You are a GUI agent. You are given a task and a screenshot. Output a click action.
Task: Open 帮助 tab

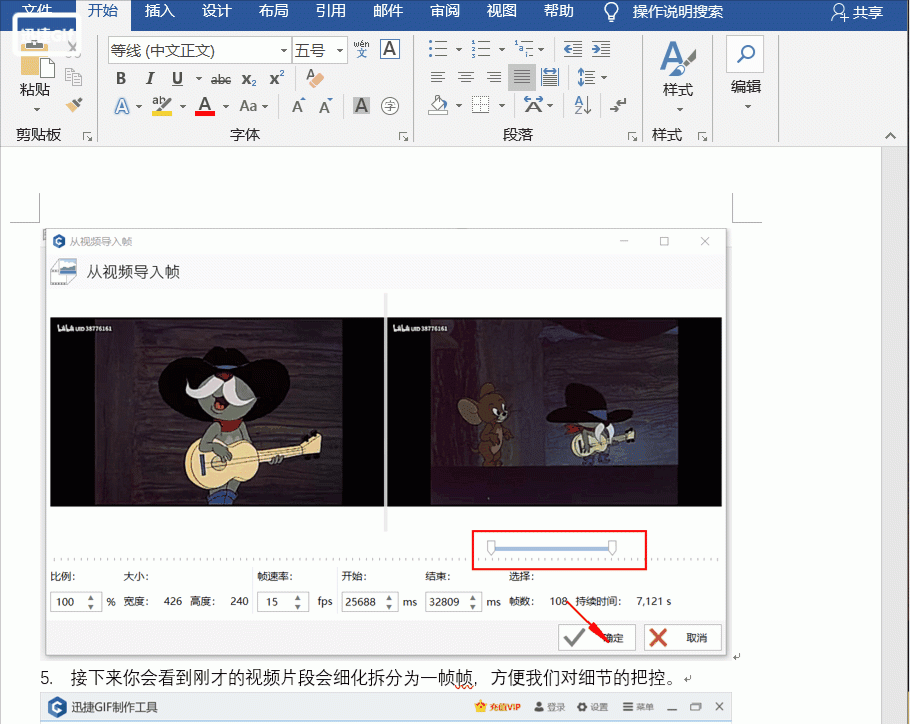tap(558, 11)
